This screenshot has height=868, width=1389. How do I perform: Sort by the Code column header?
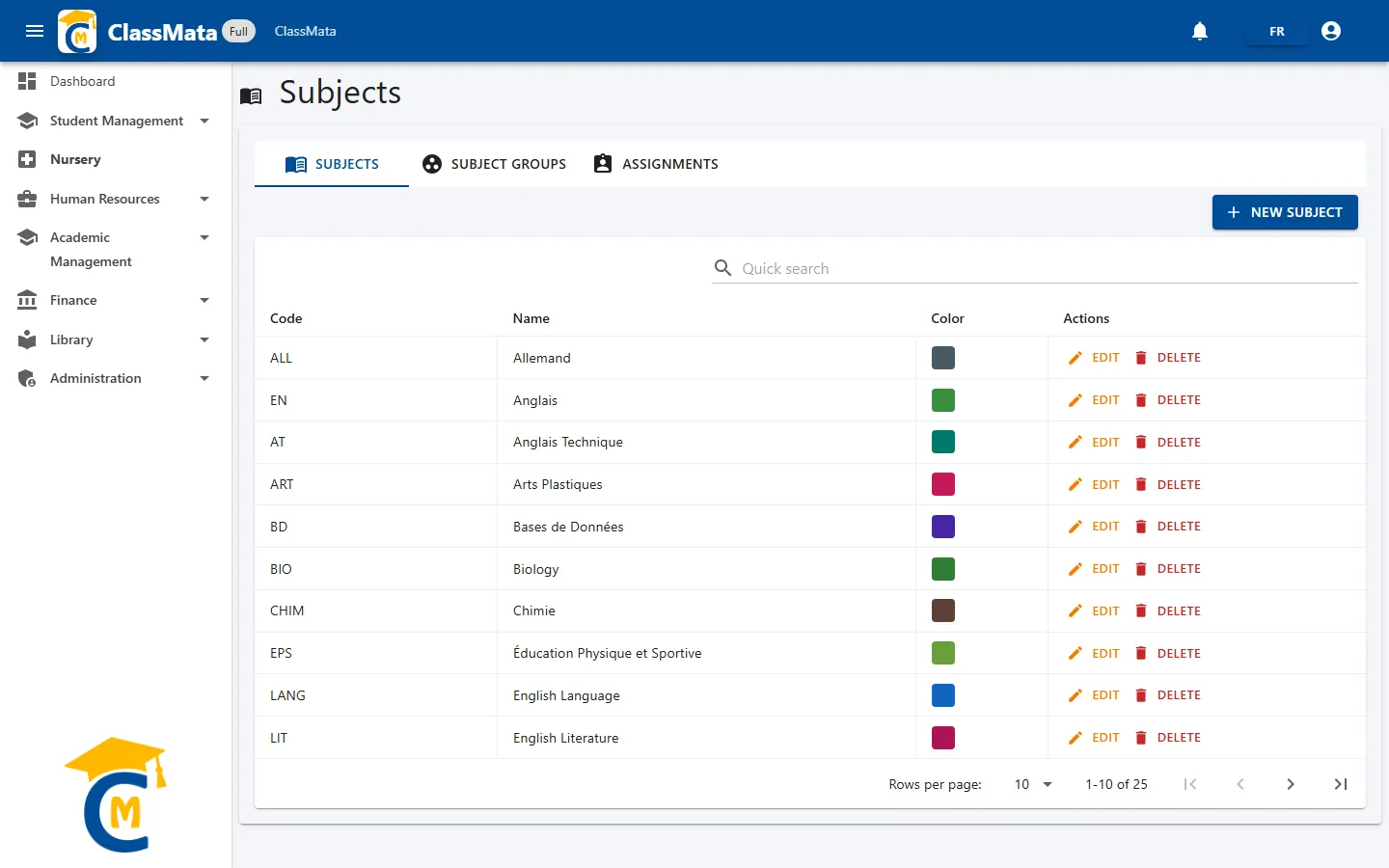tap(286, 318)
